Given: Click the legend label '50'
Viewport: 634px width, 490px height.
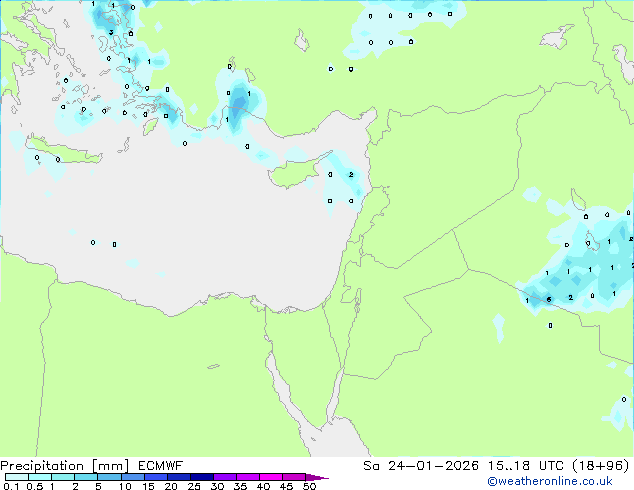Looking at the screenshot, I should [x=309, y=486].
